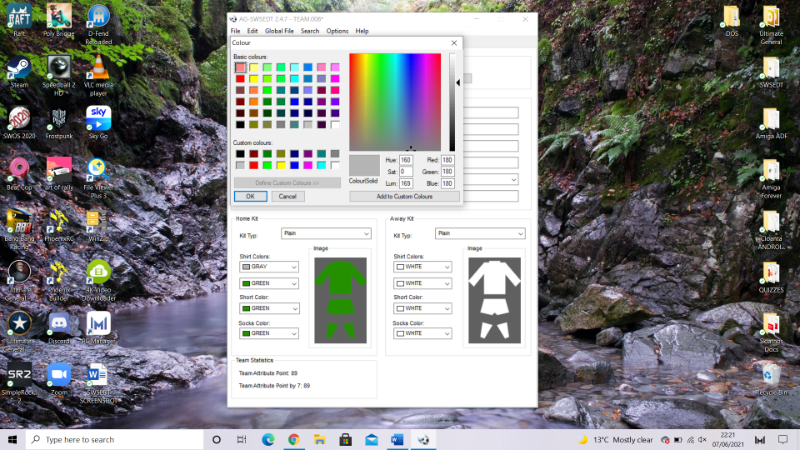Screen dimensions: 800x450
Task: Open Google Chrome from the taskbar
Action: coord(294,440)
